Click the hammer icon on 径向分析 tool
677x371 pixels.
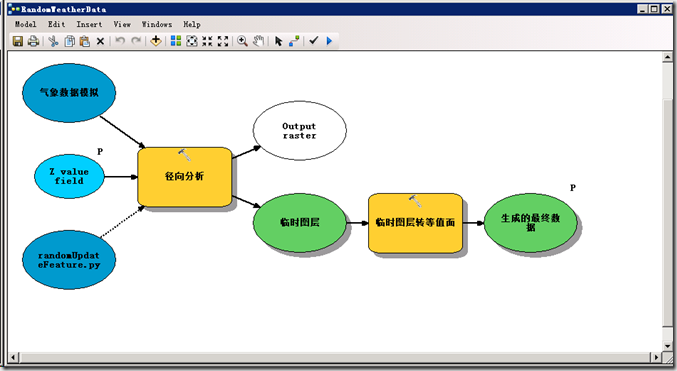(x=184, y=155)
